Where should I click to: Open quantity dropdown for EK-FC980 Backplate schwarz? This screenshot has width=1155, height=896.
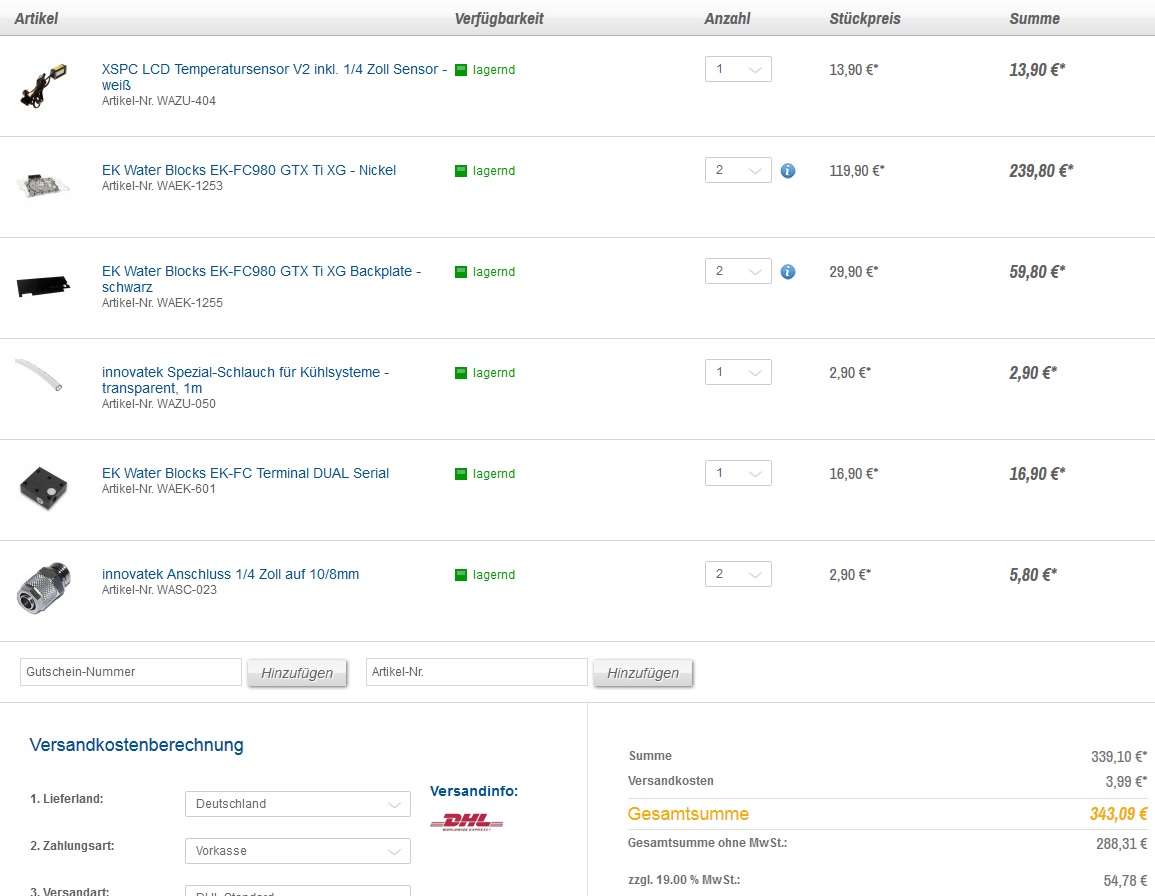738,271
